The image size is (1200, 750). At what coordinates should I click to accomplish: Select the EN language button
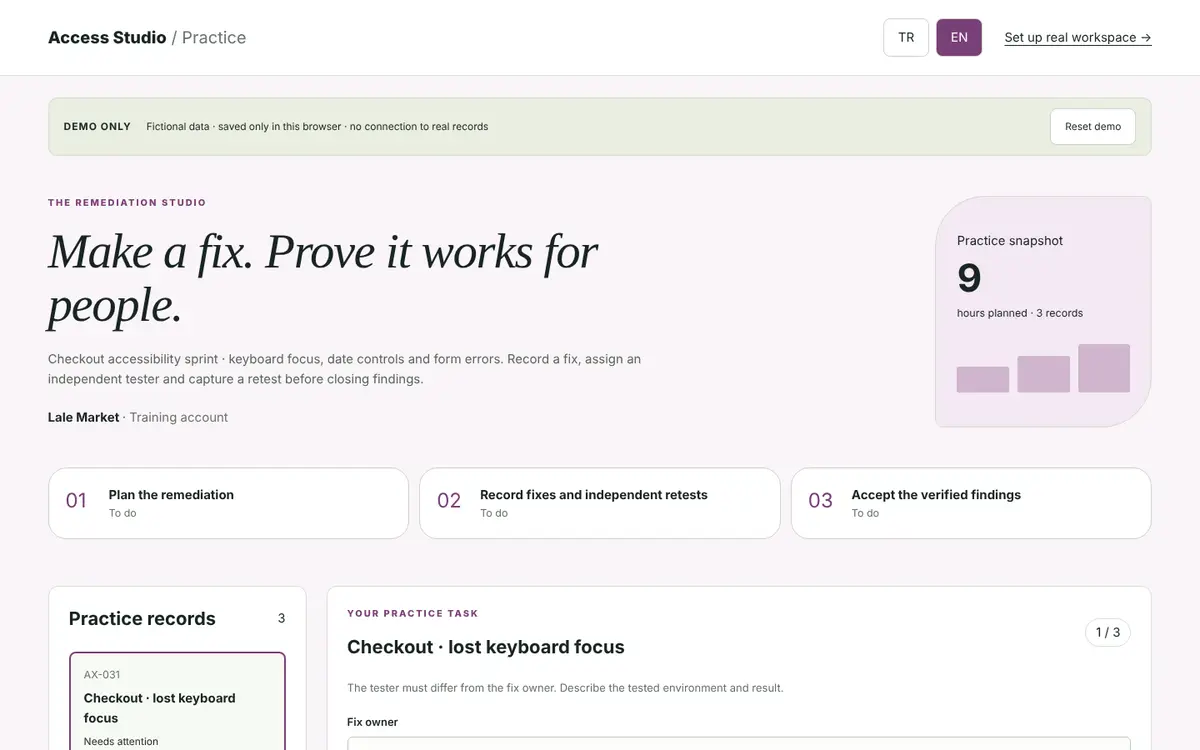[x=959, y=38]
